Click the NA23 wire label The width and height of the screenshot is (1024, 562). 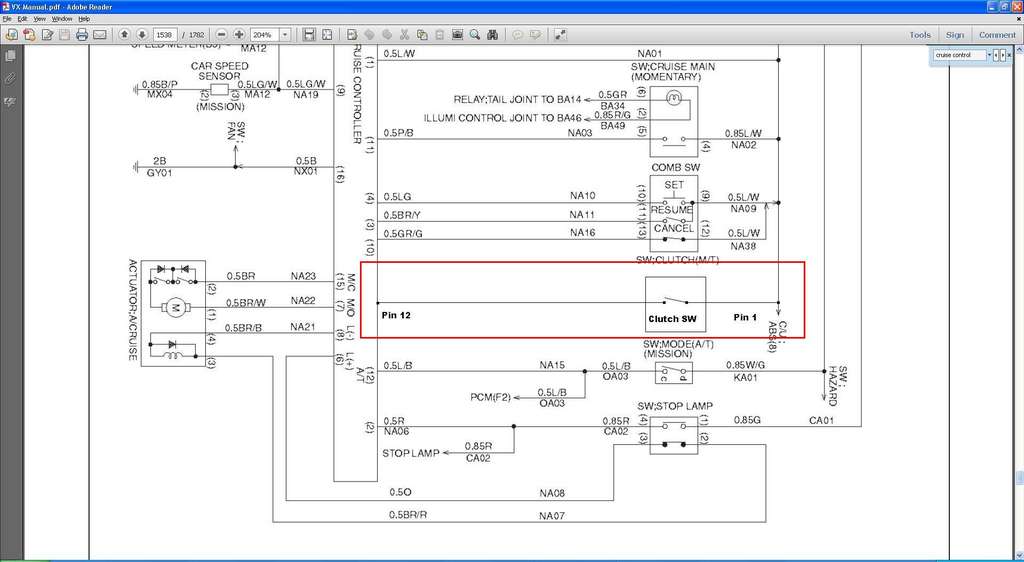point(303,276)
